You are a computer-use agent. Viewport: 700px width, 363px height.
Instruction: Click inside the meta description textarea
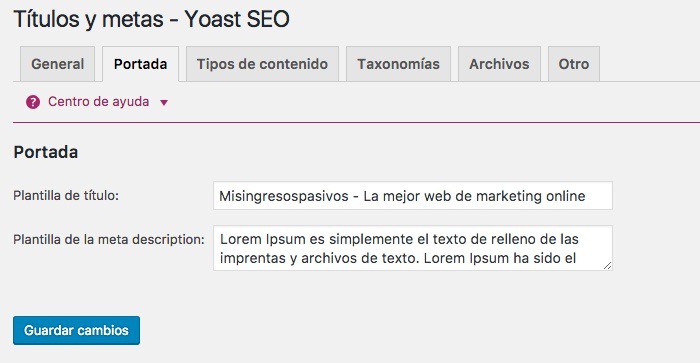[x=412, y=248]
